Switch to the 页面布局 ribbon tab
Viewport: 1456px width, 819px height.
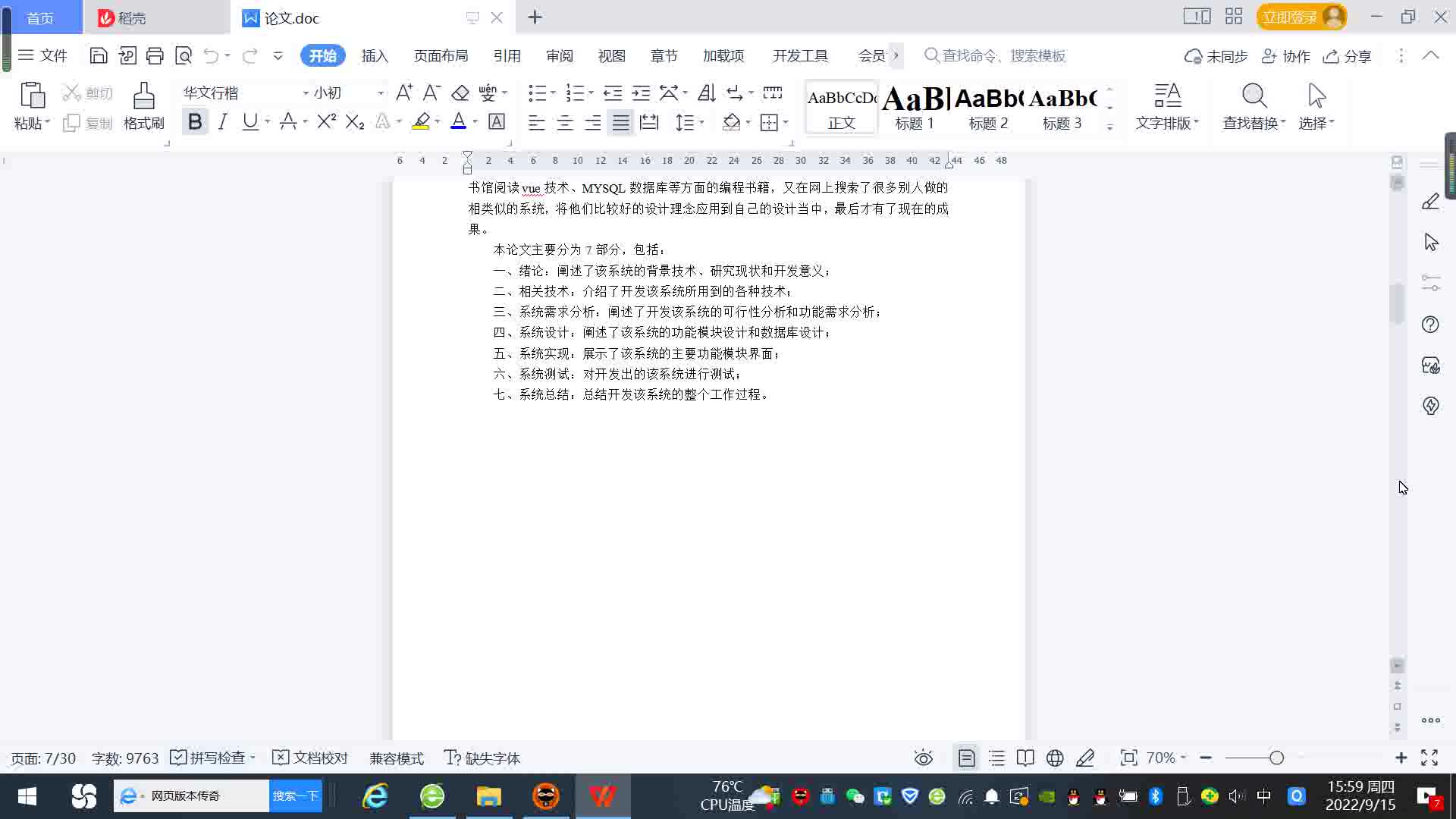click(x=441, y=56)
